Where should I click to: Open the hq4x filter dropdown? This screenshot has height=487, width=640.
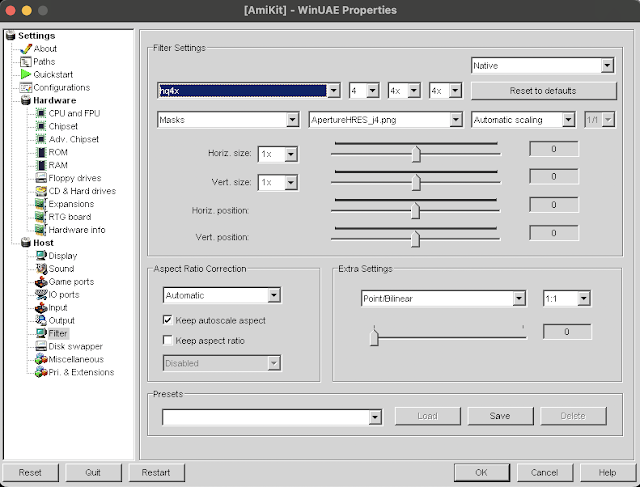tap(333, 91)
